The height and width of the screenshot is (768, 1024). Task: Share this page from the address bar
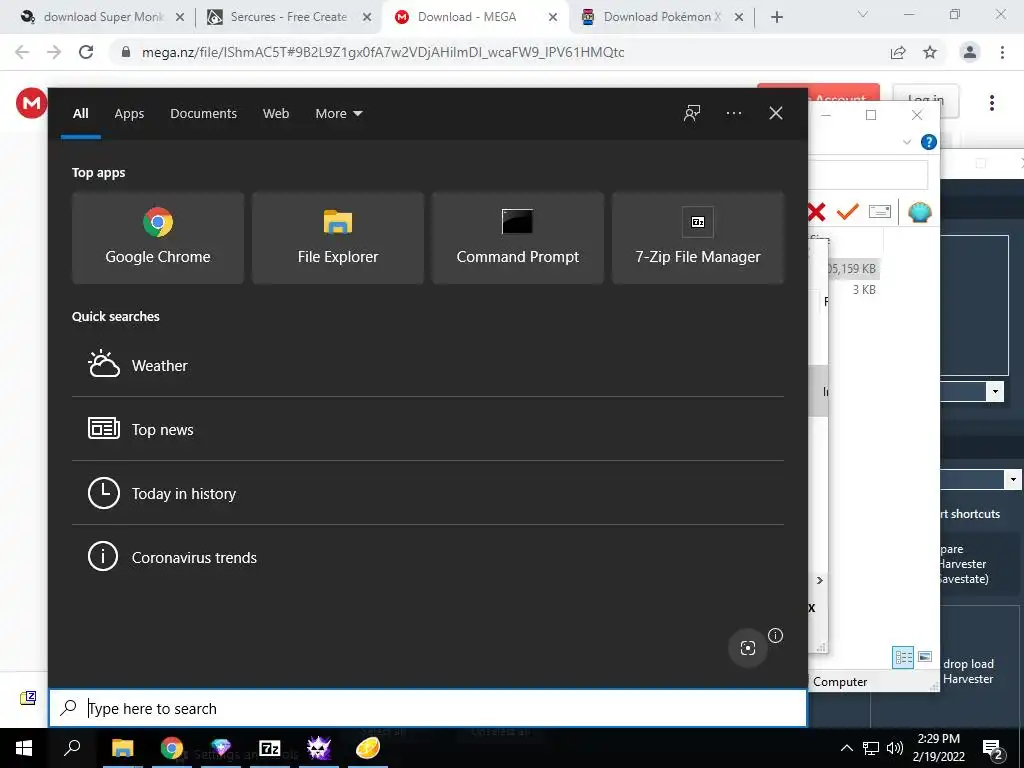point(898,52)
